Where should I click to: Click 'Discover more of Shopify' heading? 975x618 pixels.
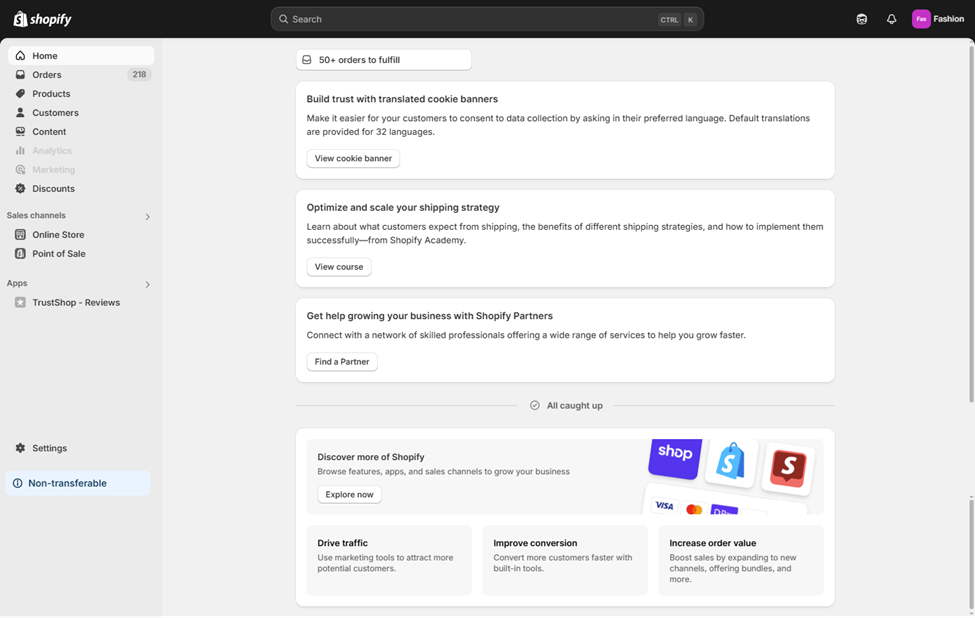[371, 456]
